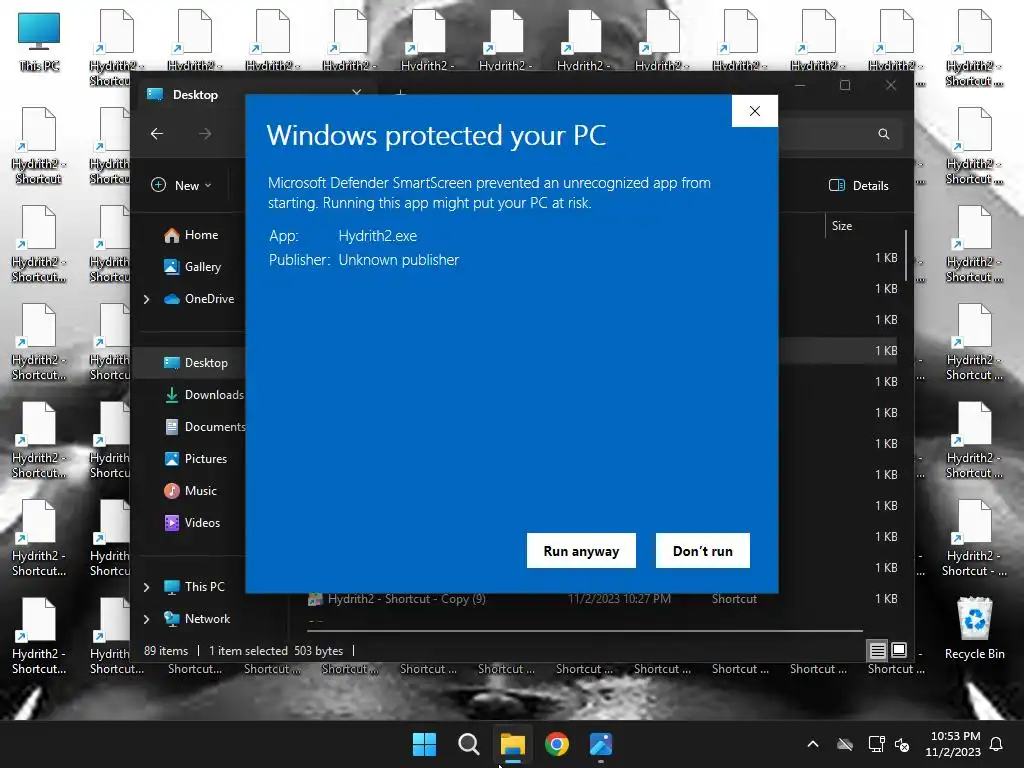Screen dimensions: 1024x768
Task: Open Pictures in Explorer sidebar
Action: (x=195, y=458)
